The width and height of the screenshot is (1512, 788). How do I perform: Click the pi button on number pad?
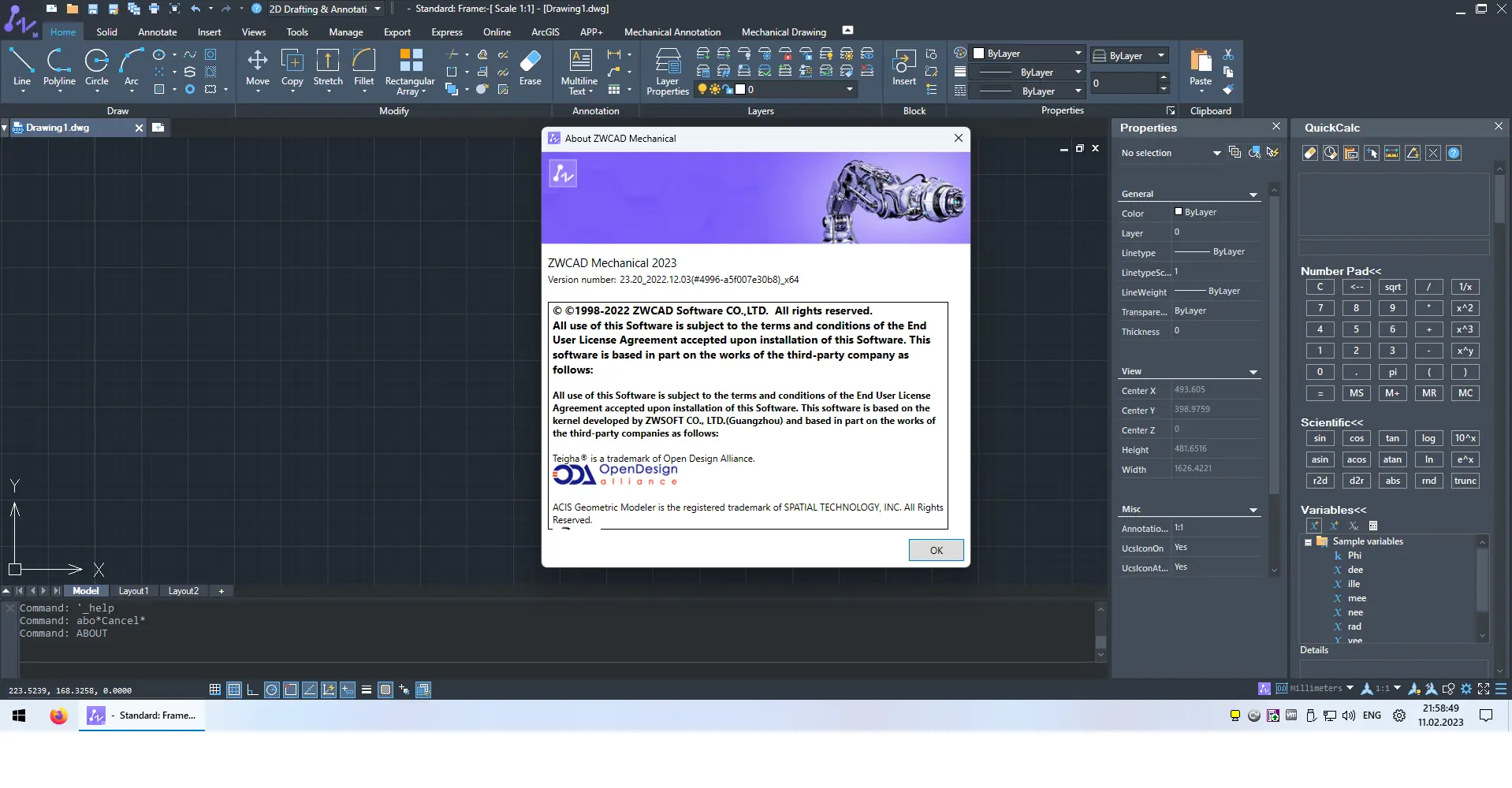click(x=1393, y=372)
